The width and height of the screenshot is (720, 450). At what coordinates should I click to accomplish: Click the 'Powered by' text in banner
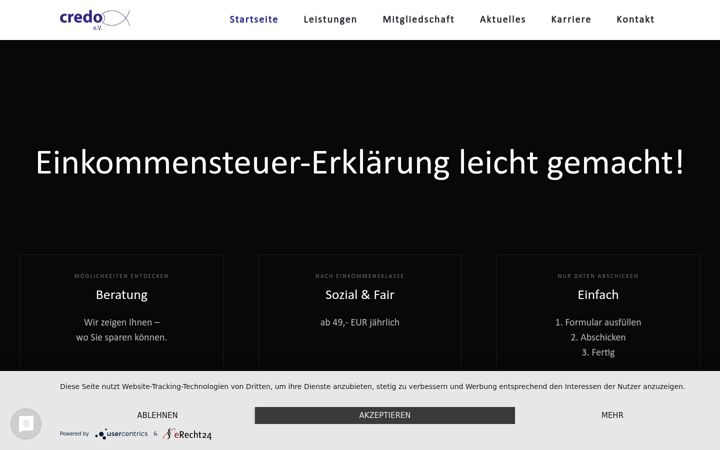tap(74, 434)
